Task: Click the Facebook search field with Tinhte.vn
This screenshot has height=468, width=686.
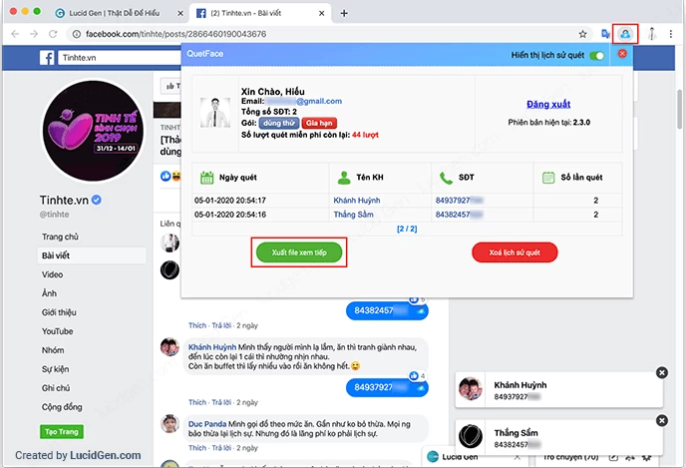Action: [120, 57]
